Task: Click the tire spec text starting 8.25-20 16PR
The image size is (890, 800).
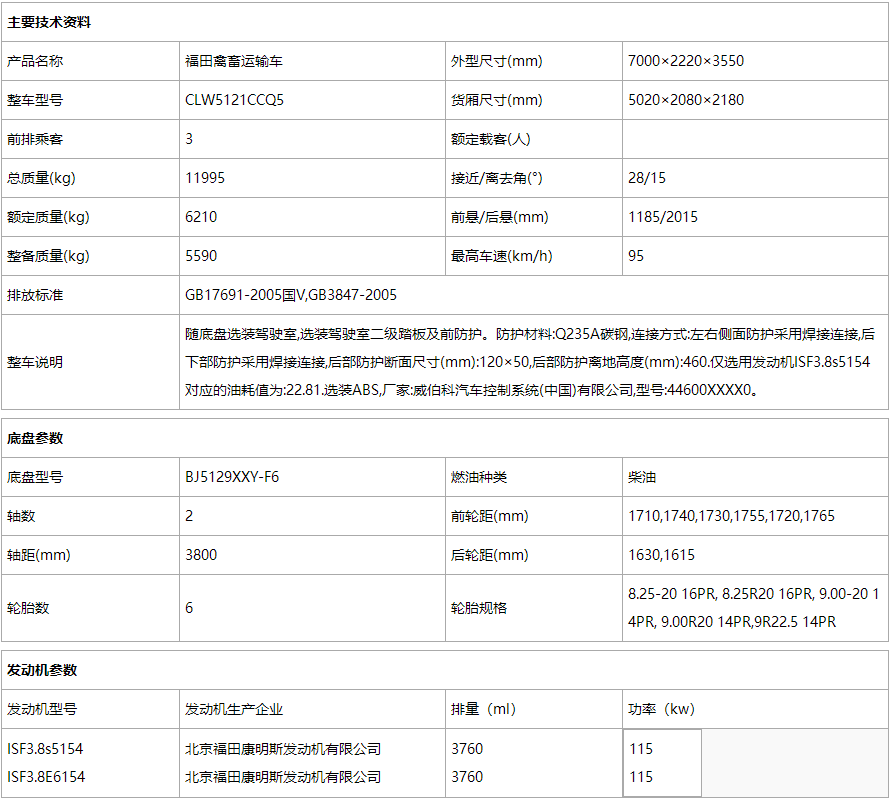Action: click(x=754, y=608)
